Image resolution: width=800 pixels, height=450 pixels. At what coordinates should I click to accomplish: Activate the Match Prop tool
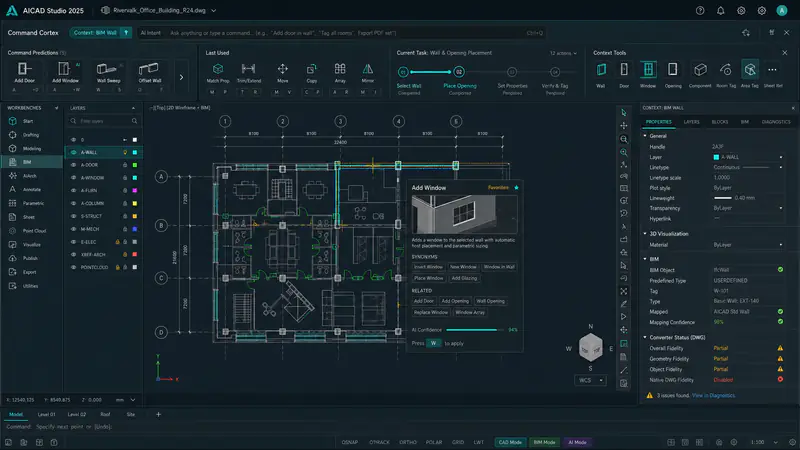(218, 72)
